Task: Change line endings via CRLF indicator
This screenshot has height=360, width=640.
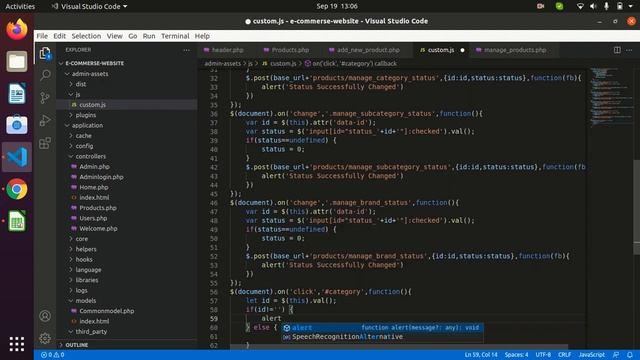Action: (x=564, y=355)
